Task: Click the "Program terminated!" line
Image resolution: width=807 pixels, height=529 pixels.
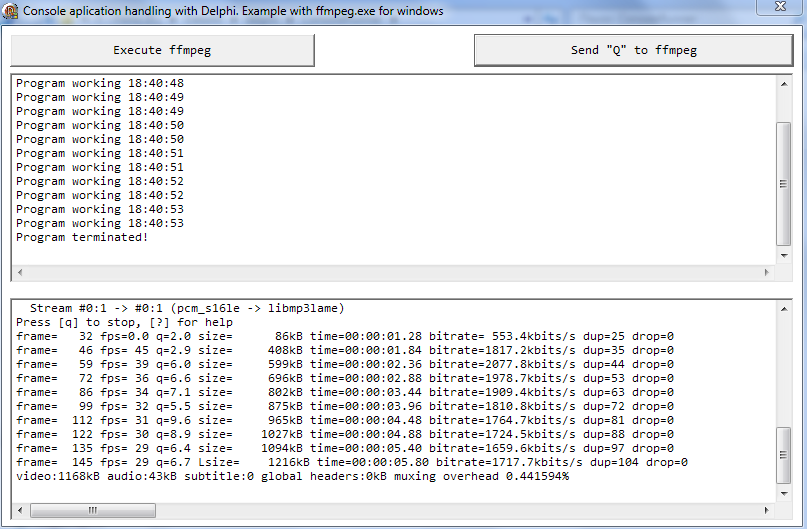Action: (x=82, y=237)
